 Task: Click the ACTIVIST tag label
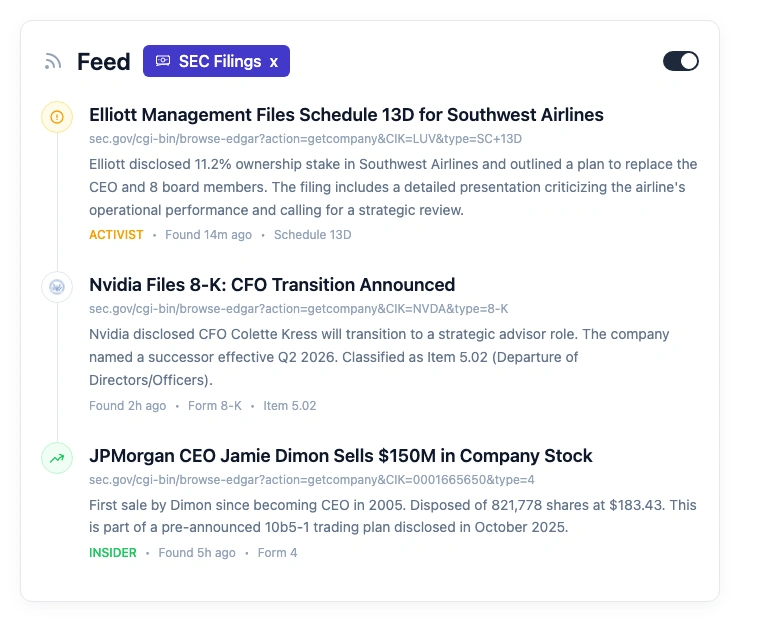point(116,235)
